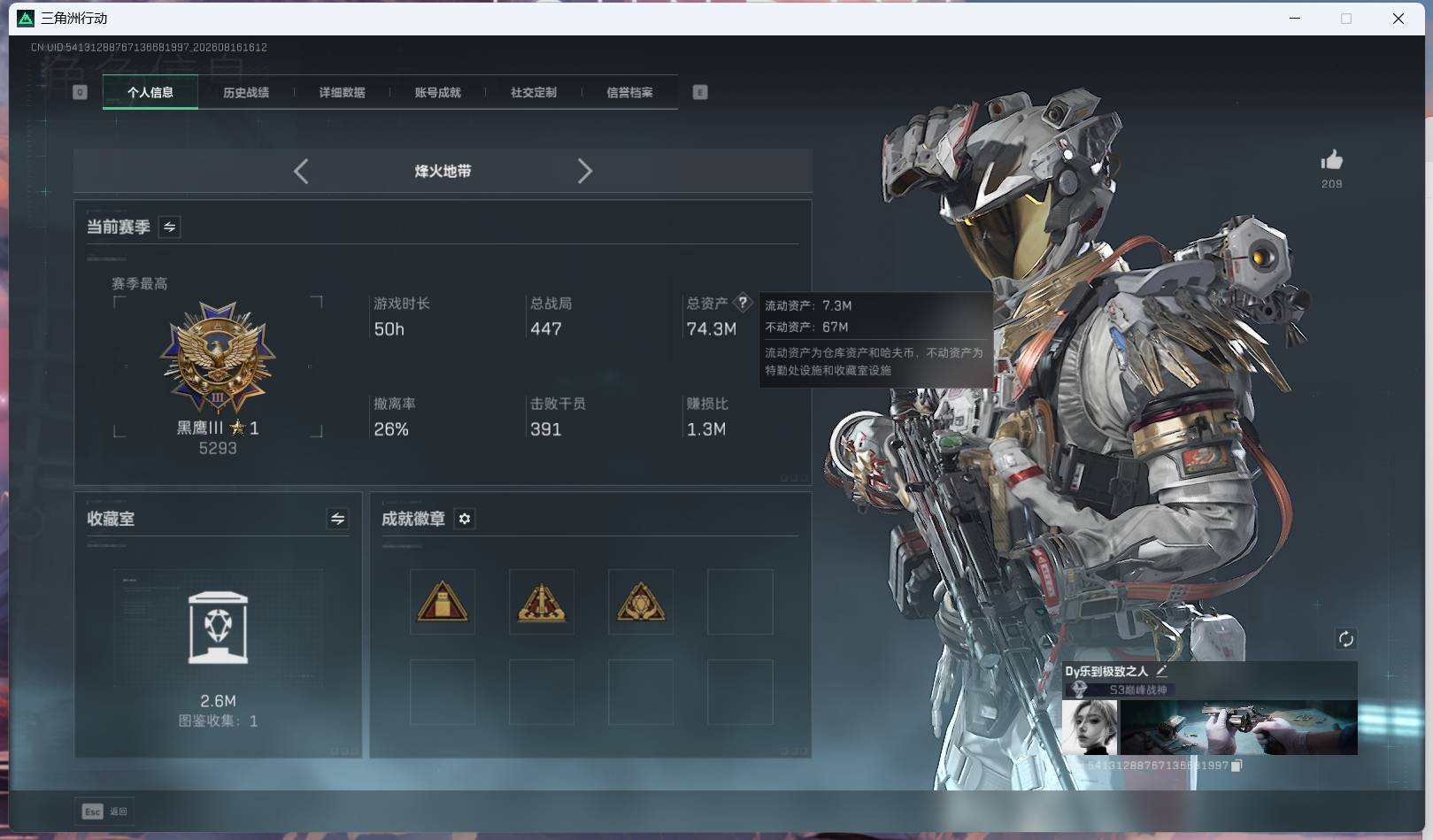Minimize the 三角洲行动 window
Screen dimensions: 1433x840
tap(1295, 19)
